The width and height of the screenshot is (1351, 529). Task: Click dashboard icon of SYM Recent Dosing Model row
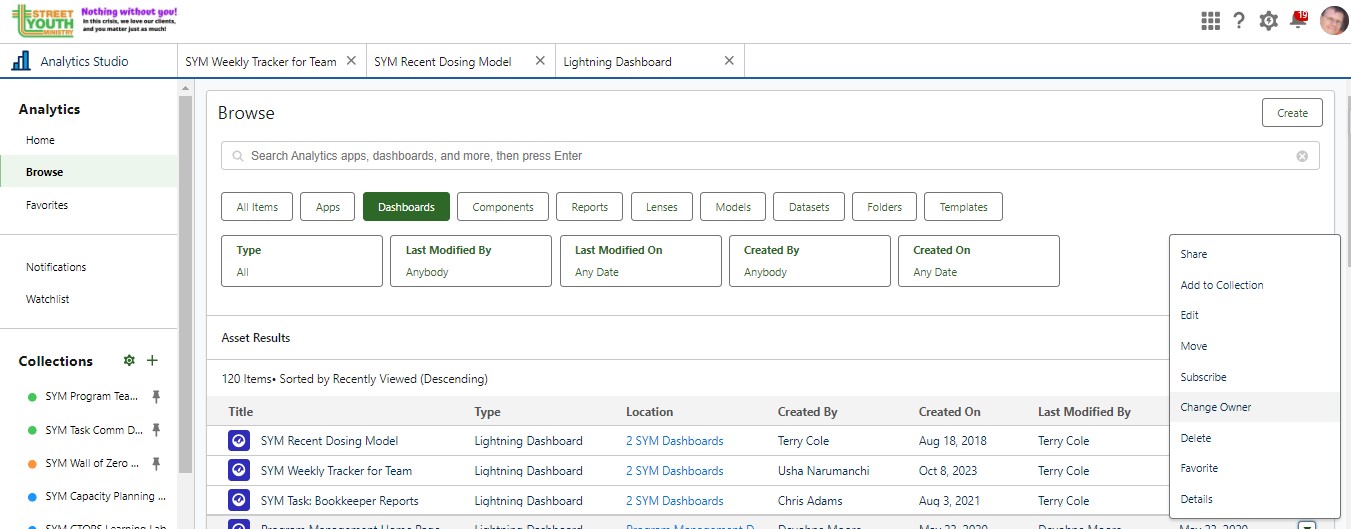point(239,441)
